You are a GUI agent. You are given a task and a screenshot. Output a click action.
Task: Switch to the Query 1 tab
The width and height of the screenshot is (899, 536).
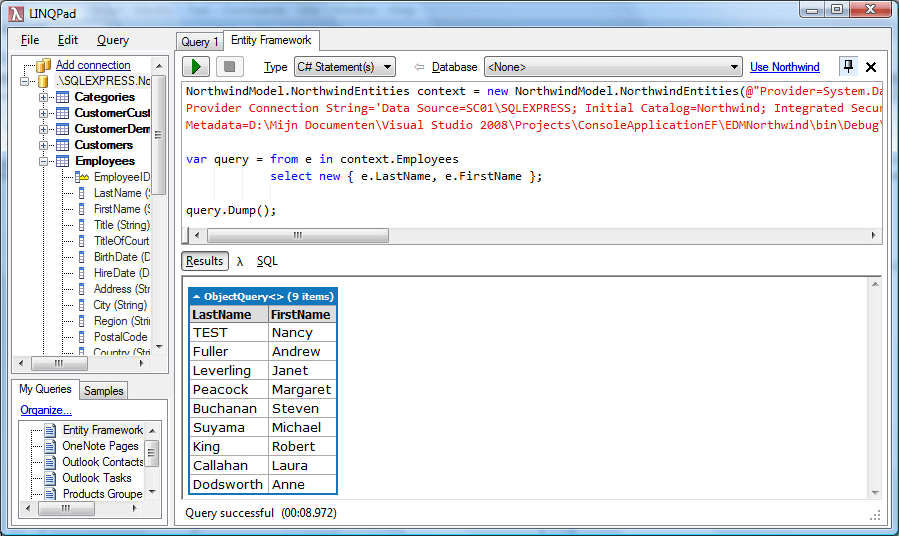200,41
